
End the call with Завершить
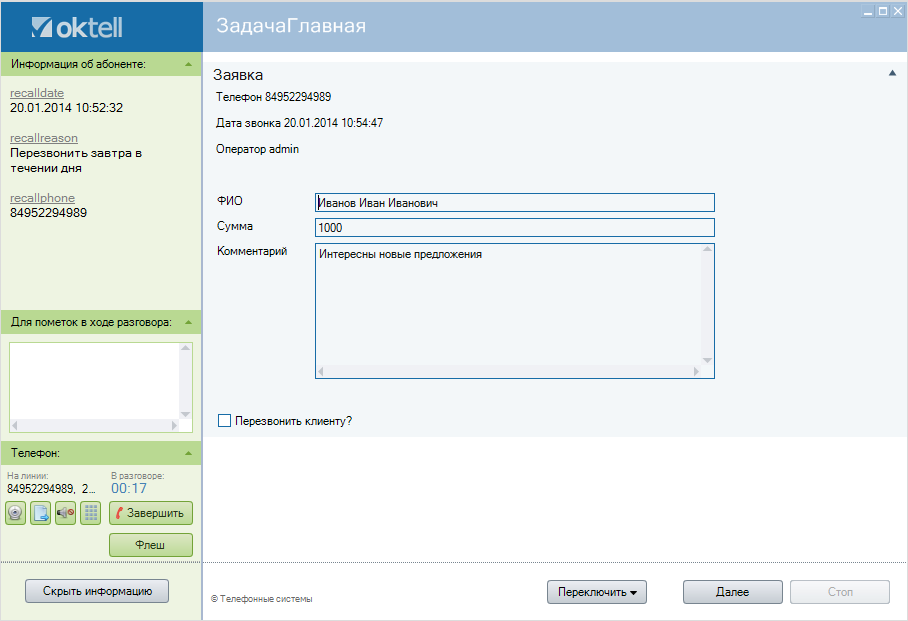click(150, 513)
